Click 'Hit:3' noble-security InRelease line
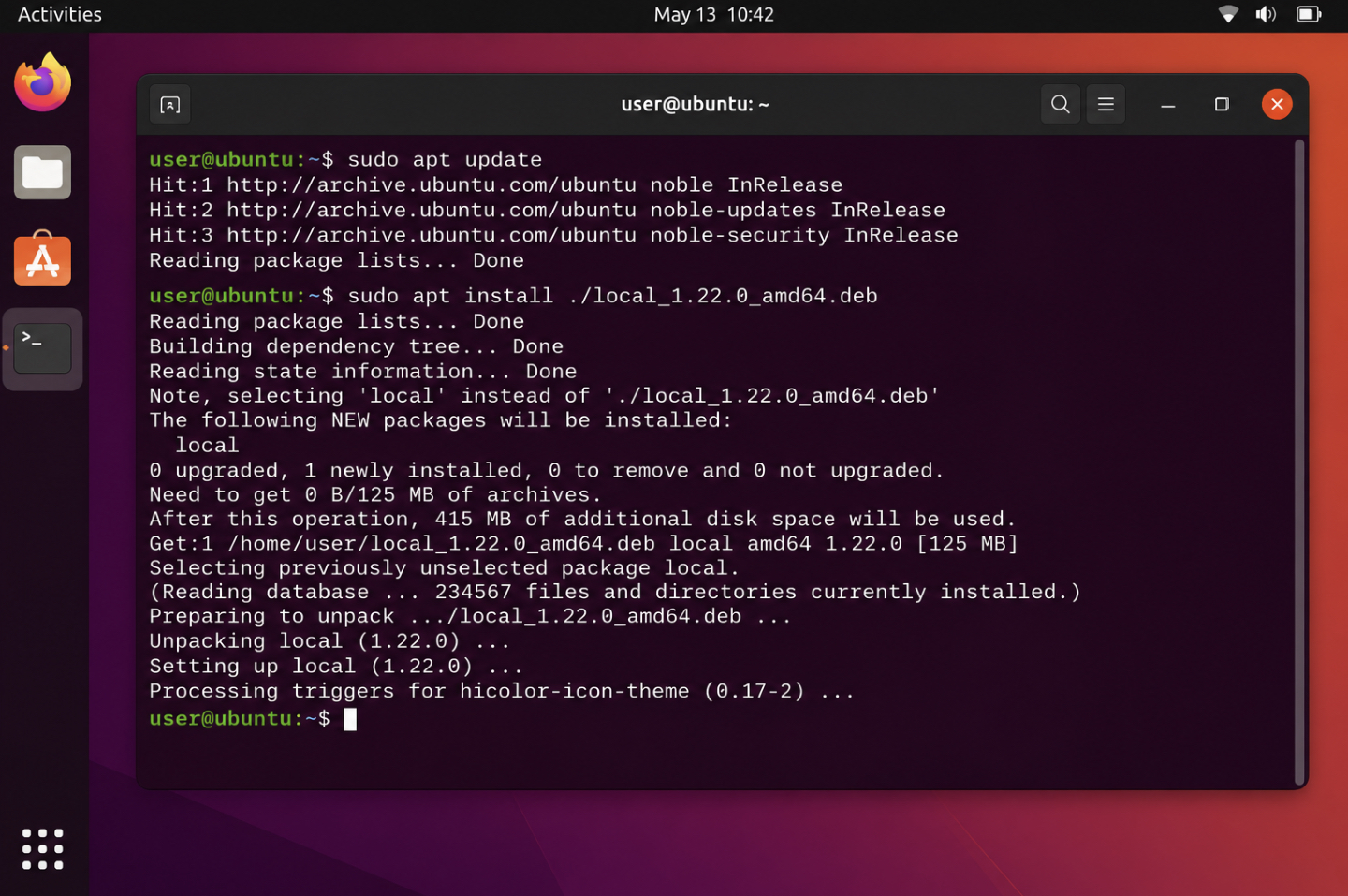This screenshot has height=896, width=1348. (x=553, y=235)
